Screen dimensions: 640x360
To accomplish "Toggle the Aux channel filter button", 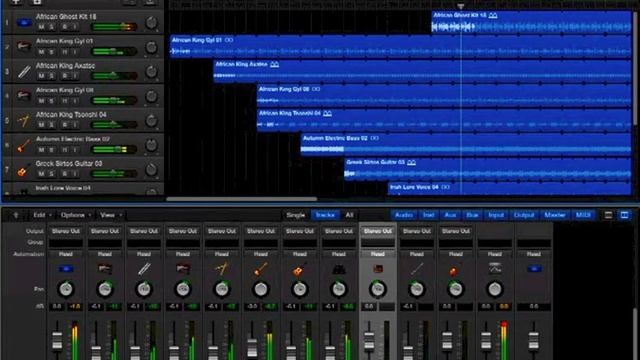I will [450, 215].
